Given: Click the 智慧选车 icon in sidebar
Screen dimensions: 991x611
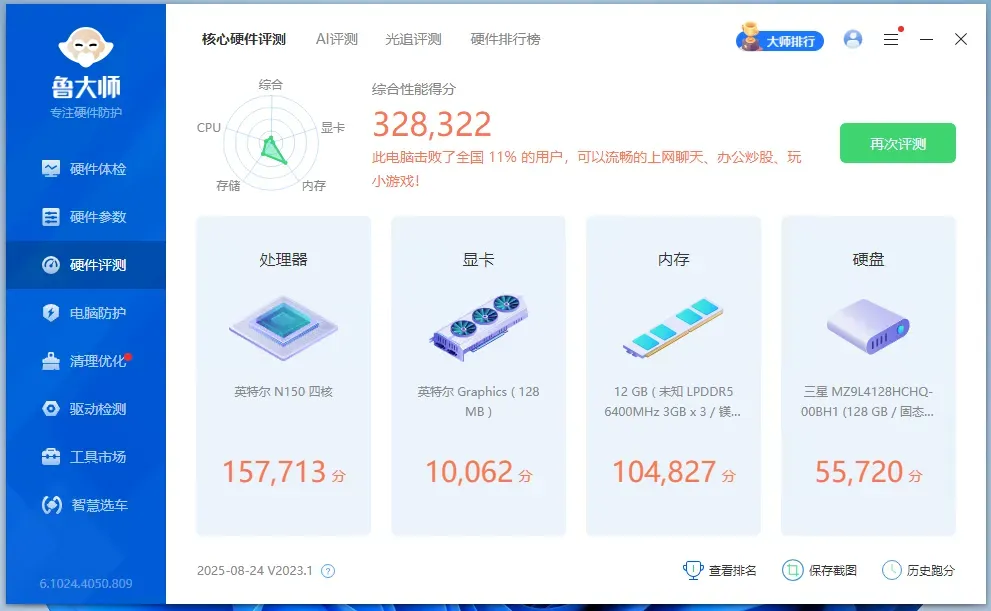Looking at the screenshot, I should pyautogui.click(x=51, y=505).
